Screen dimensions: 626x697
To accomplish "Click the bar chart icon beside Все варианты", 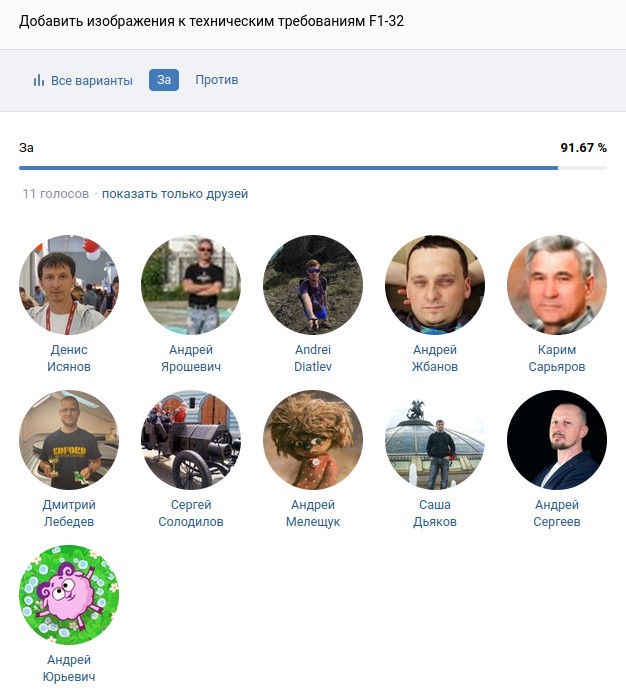I will click(39, 80).
